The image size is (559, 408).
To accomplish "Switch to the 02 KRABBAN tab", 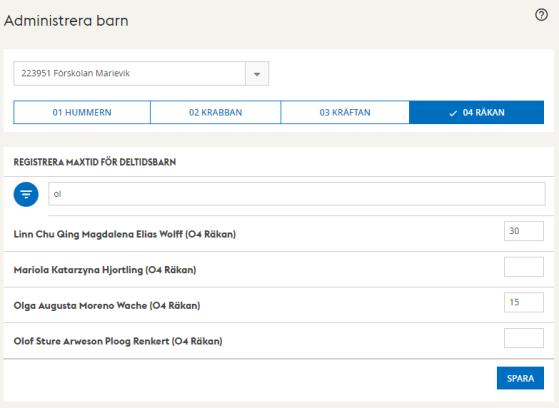I will [x=216, y=112].
